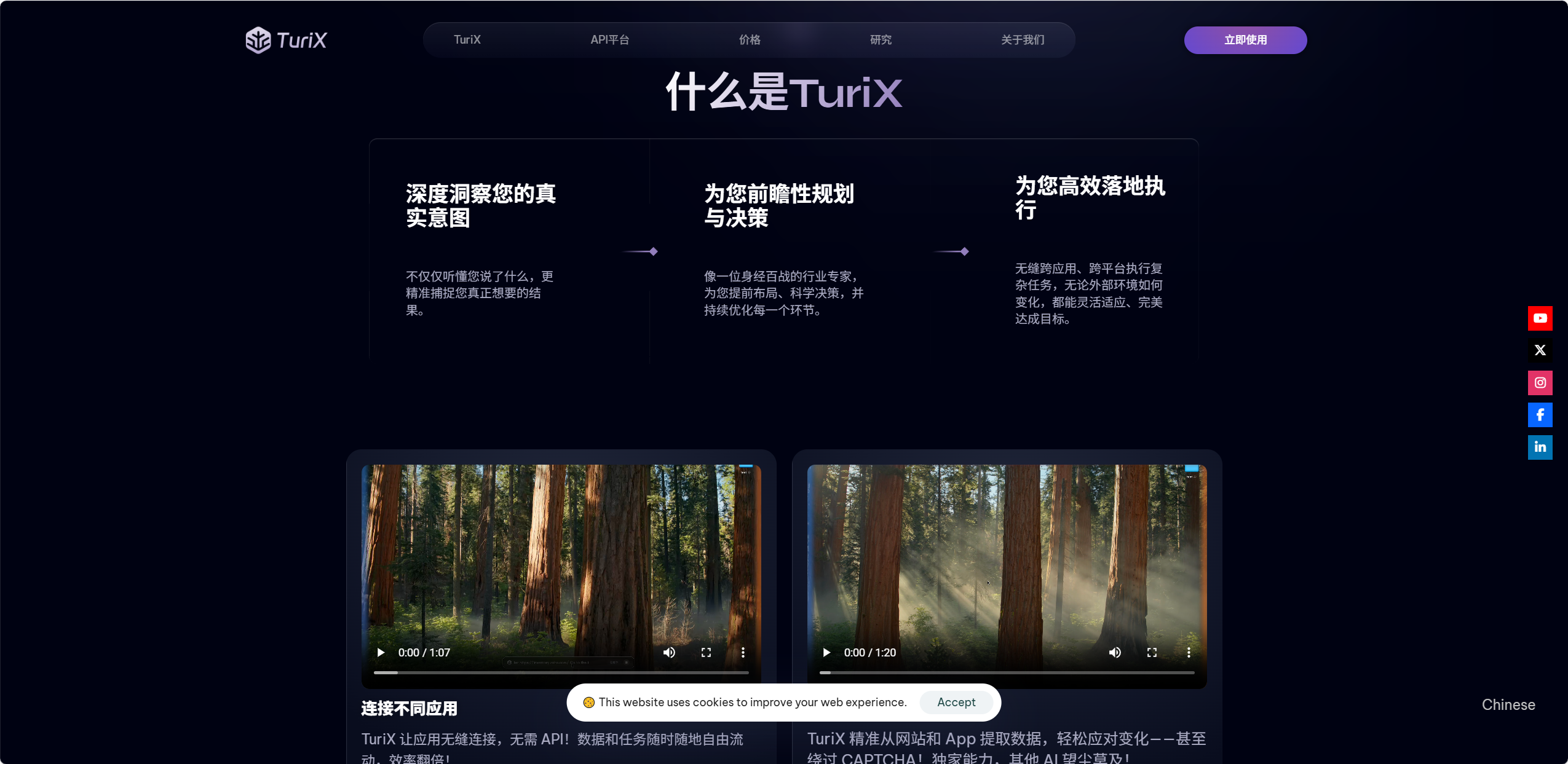Click the 什么是TuriX title
Image resolution: width=1568 pixels, height=764 pixels.
pyautogui.click(x=784, y=92)
